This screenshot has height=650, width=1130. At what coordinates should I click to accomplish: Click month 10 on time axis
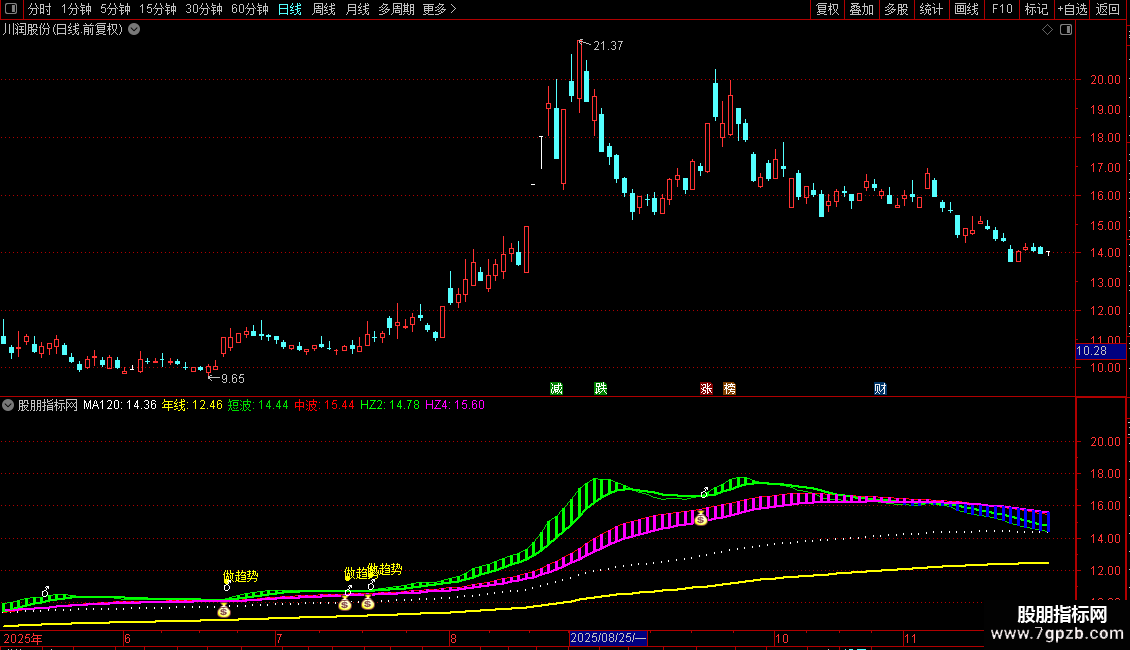pos(782,638)
